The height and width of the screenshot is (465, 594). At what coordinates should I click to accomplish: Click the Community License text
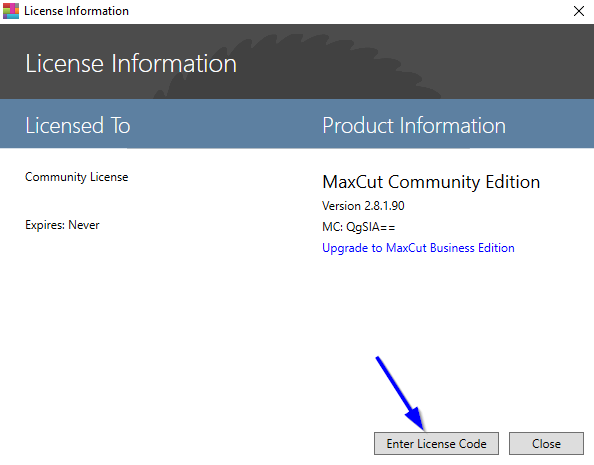(77, 177)
